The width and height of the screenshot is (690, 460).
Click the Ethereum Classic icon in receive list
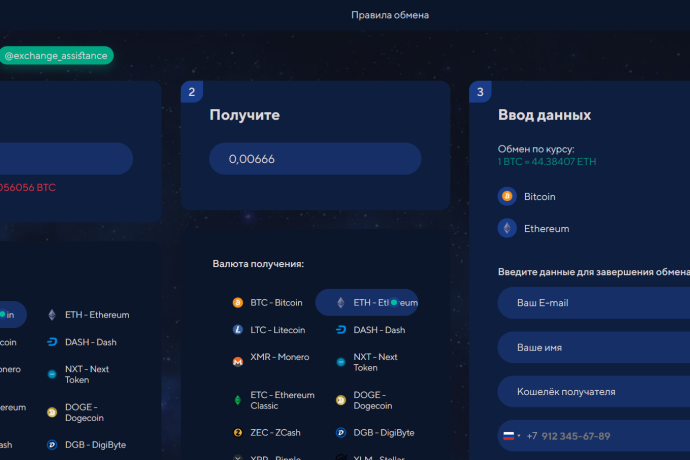238,400
